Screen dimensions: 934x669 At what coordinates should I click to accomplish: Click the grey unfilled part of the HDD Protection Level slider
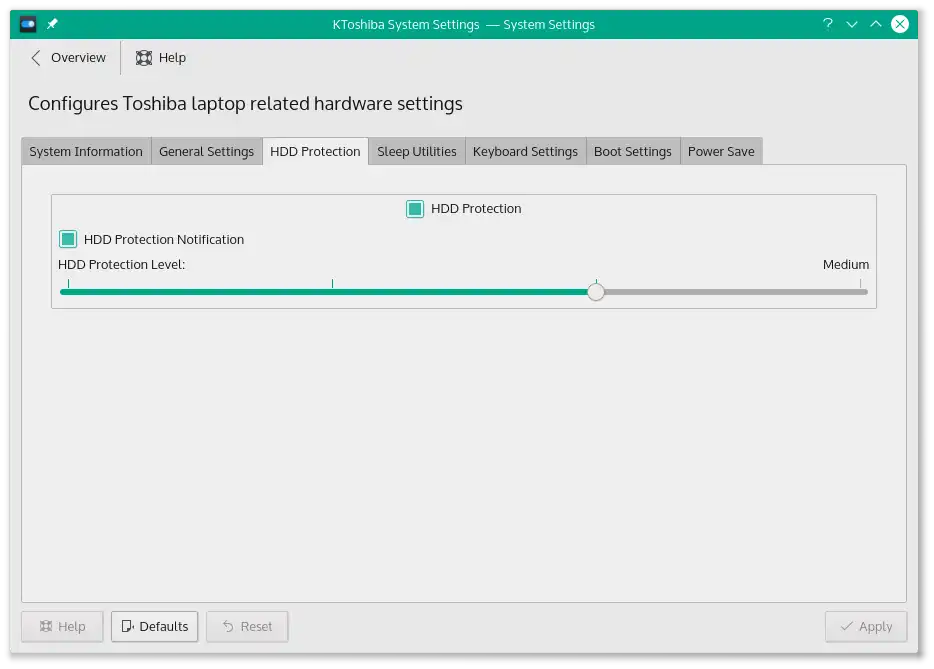[736, 292]
